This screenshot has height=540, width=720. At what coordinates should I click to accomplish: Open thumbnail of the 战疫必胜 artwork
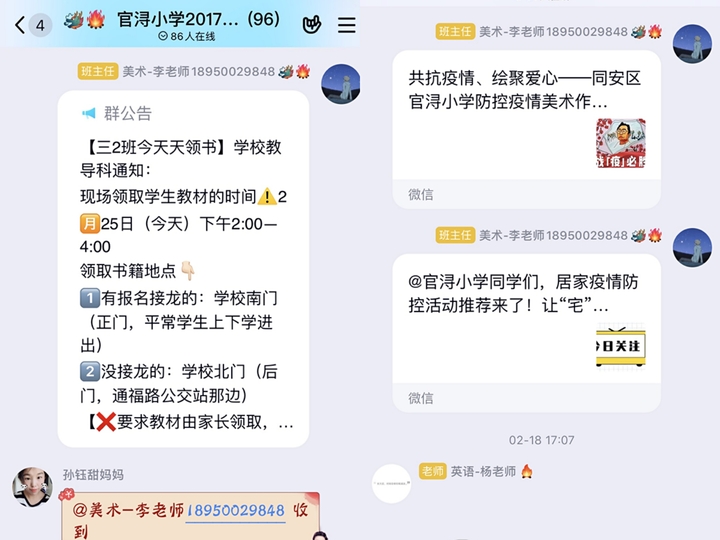[621, 143]
